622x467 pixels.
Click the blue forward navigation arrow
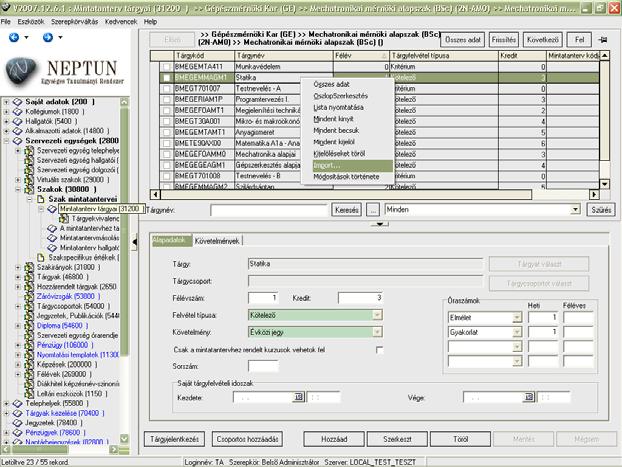coord(48,37)
